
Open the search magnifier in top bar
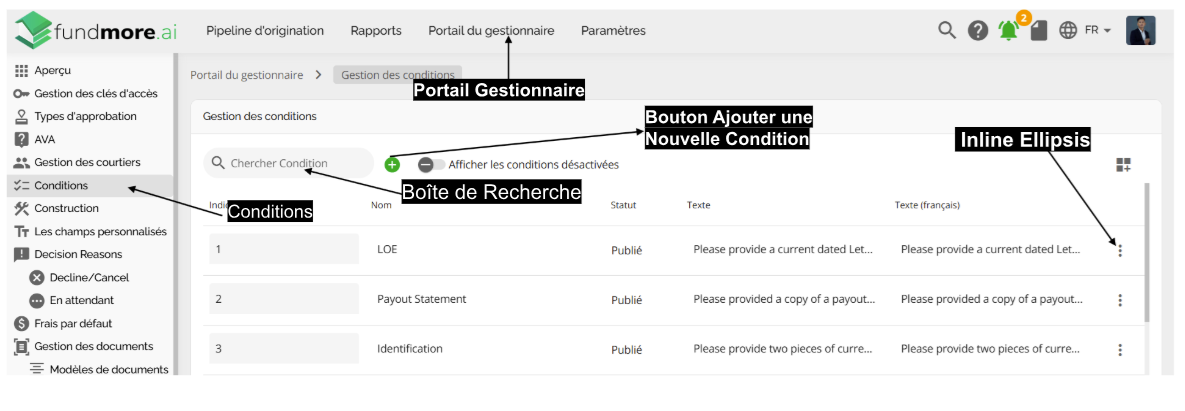947,30
